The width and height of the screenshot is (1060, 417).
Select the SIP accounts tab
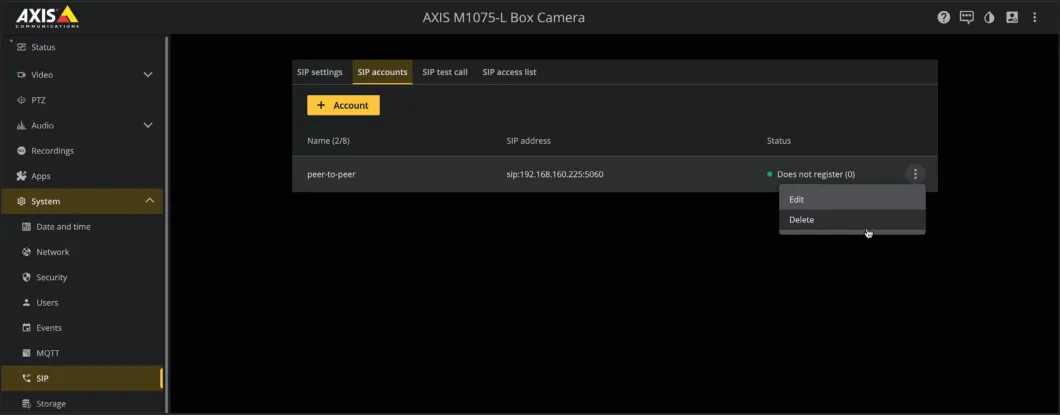pos(383,72)
